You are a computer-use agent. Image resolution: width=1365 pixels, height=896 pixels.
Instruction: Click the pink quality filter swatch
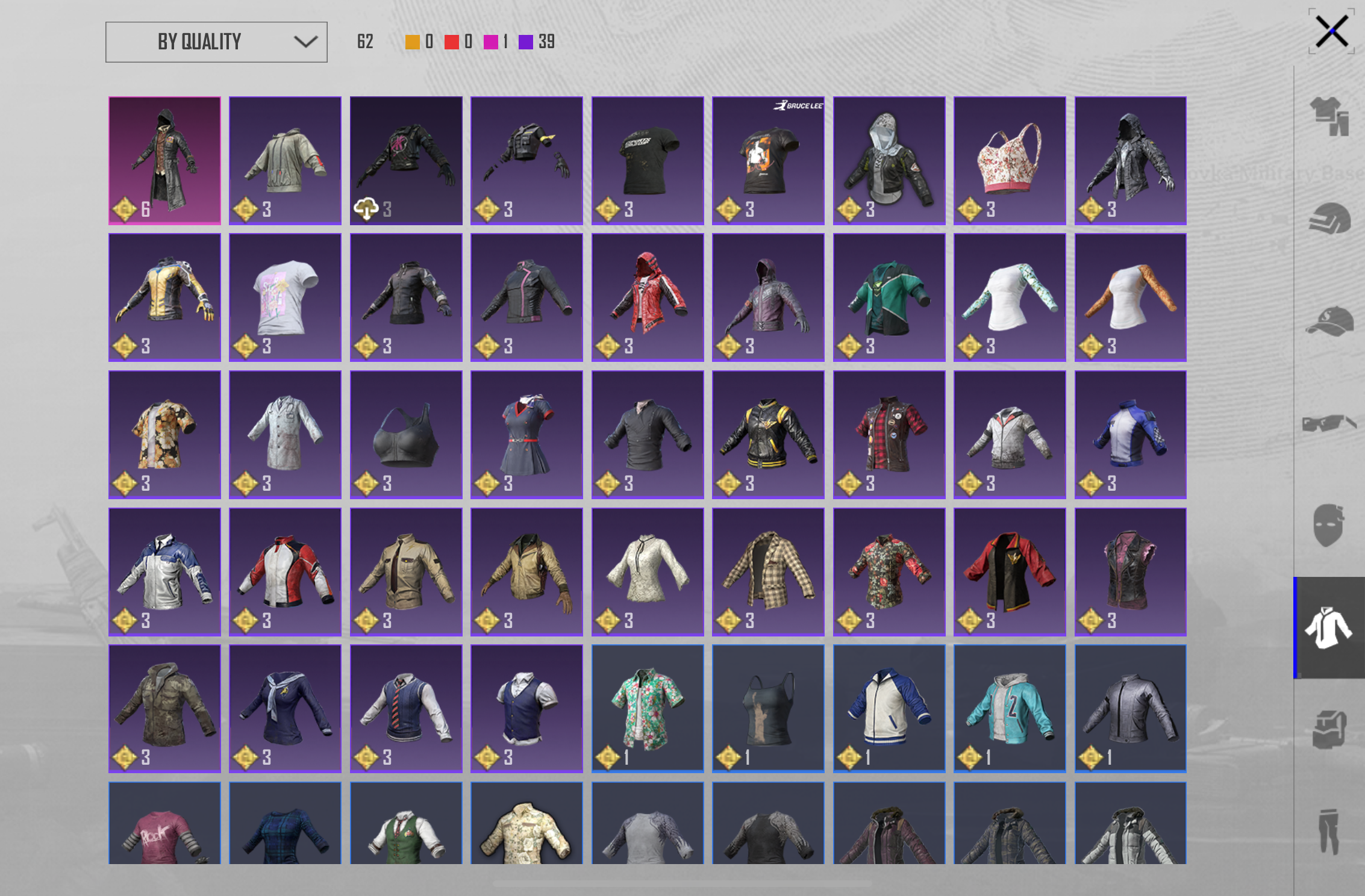(490, 42)
